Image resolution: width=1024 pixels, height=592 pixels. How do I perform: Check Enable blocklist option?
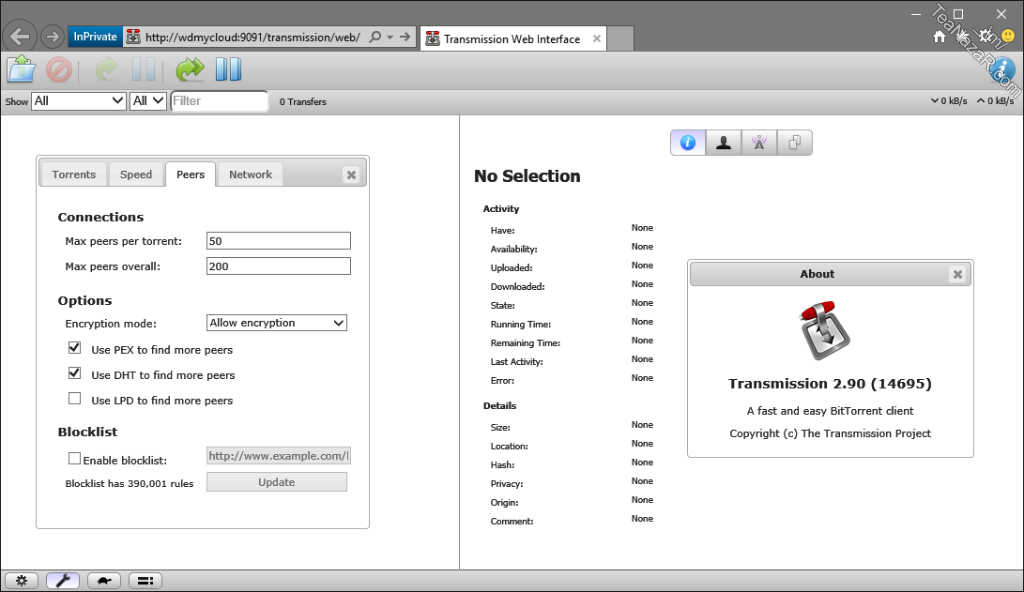click(74, 459)
